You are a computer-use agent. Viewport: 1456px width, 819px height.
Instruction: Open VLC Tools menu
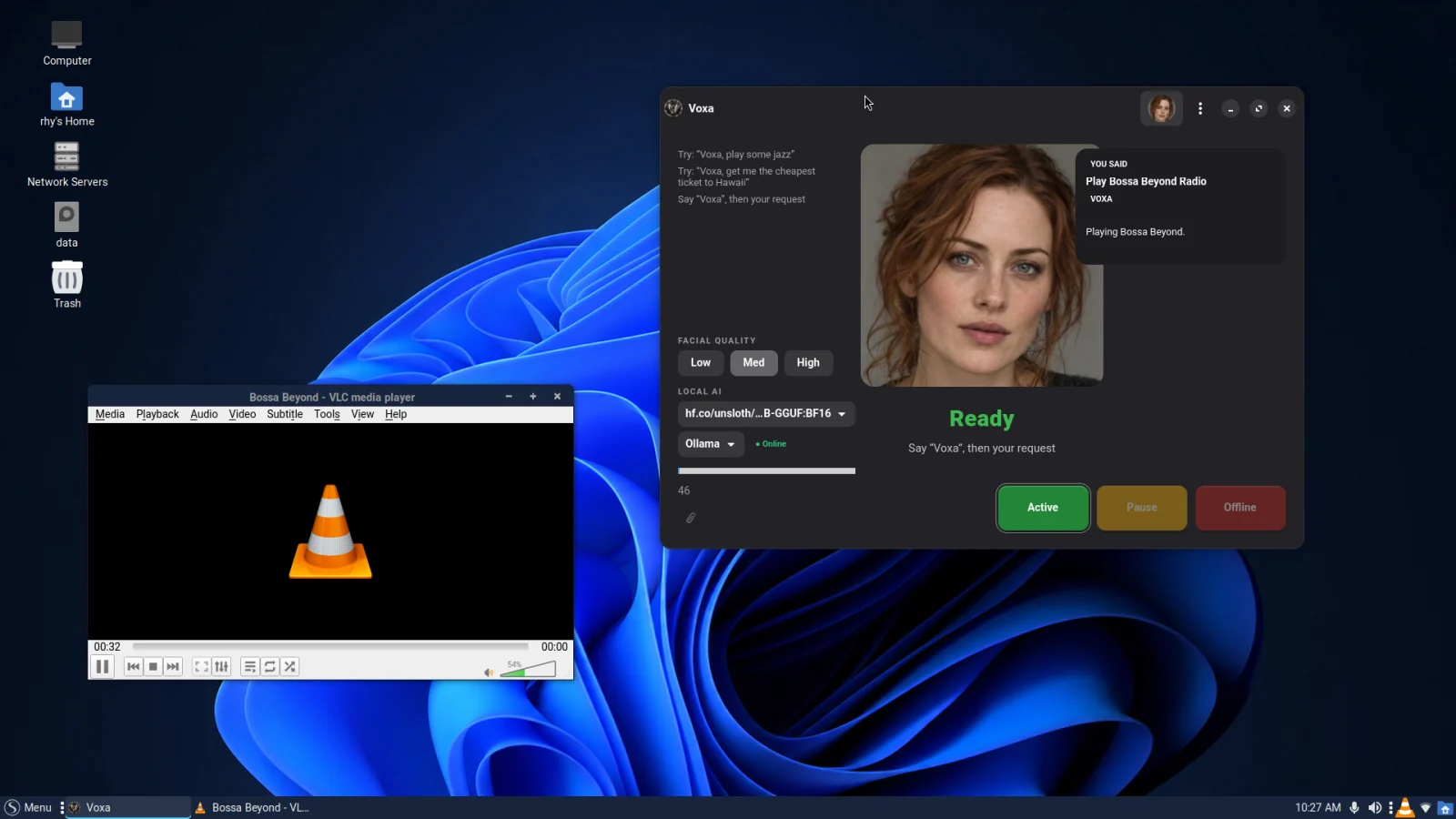(x=327, y=414)
